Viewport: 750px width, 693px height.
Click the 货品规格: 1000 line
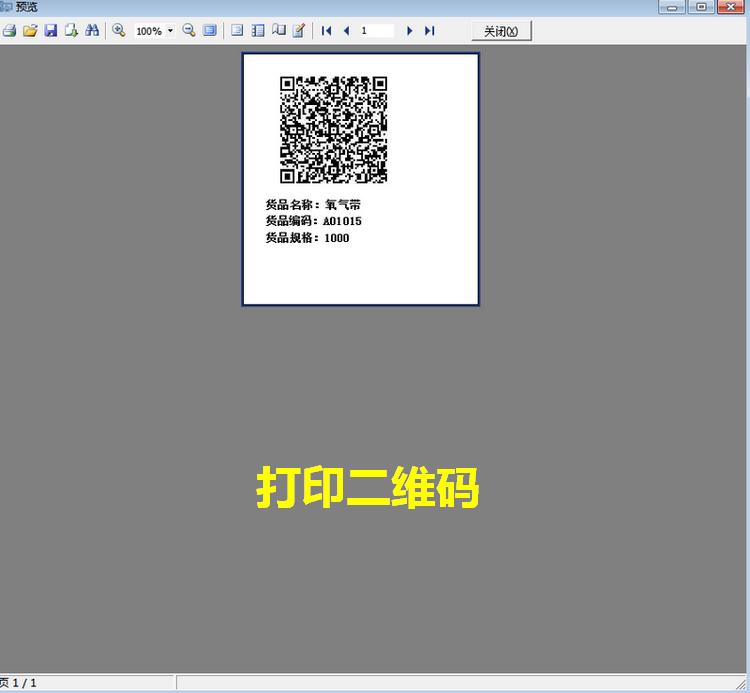pos(308,238)
